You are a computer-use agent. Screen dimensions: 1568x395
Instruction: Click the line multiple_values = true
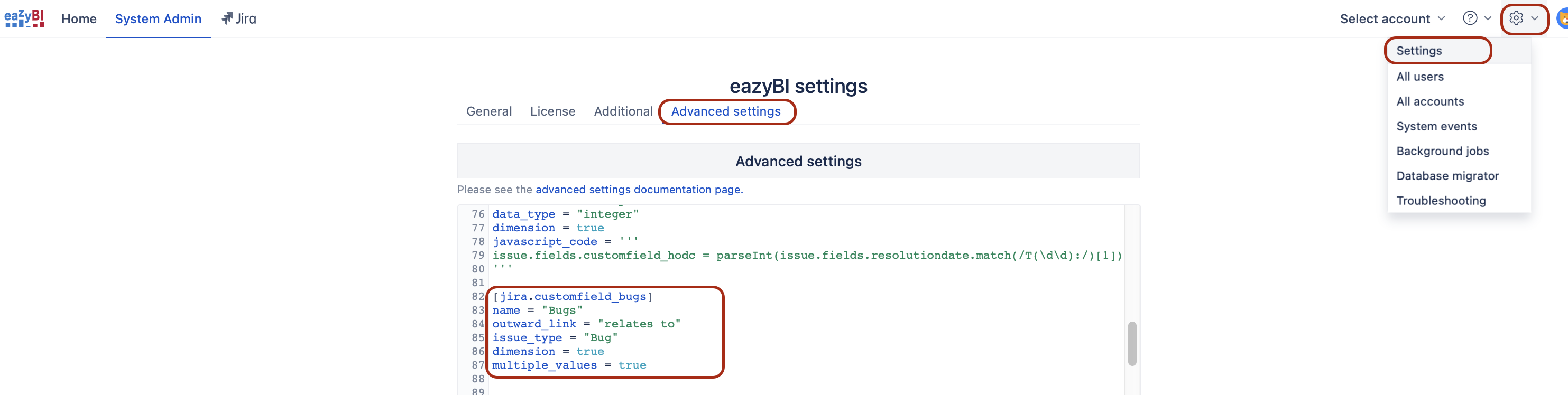pos(569,365)
